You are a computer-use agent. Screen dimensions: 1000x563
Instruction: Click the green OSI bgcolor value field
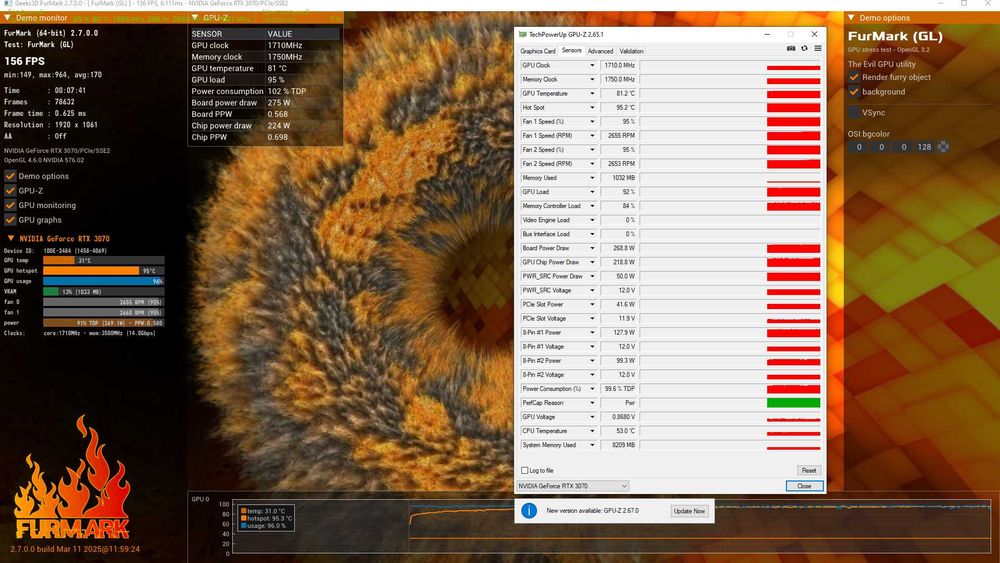tap(881, 147)
